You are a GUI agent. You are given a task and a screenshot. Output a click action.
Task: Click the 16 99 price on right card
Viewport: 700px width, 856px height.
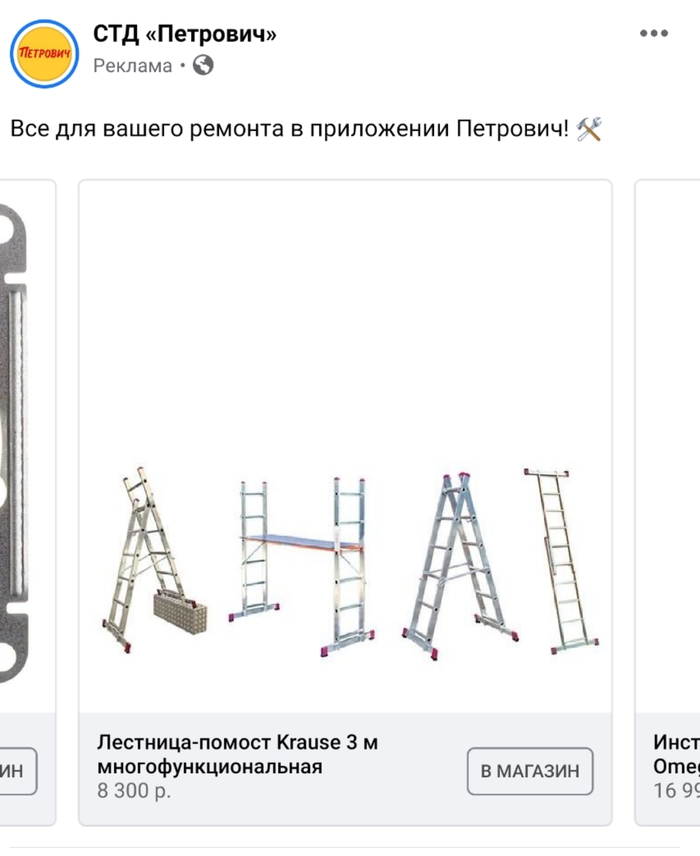coord(677,790)
